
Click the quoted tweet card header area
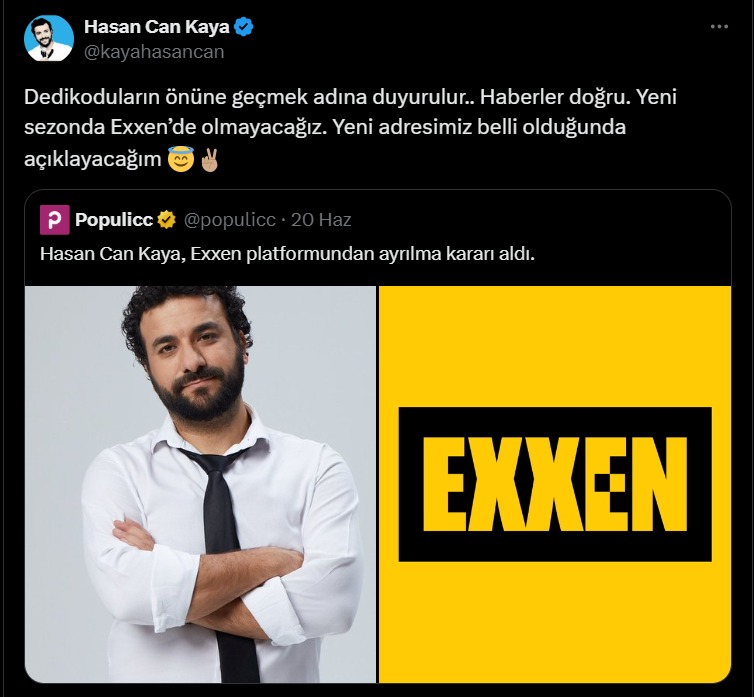tap(195, 220)
